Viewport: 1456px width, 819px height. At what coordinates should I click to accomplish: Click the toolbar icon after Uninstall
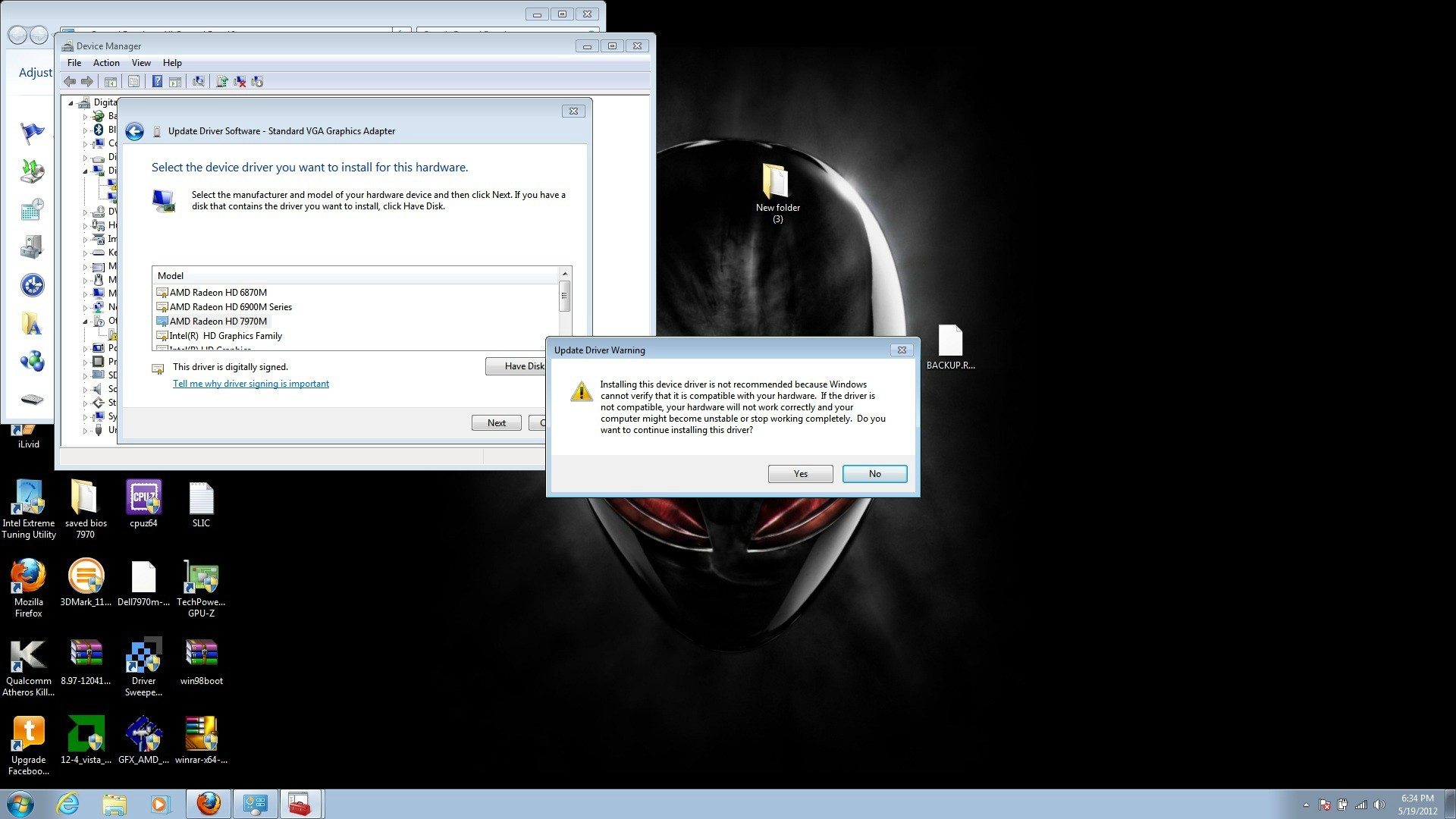257,82
